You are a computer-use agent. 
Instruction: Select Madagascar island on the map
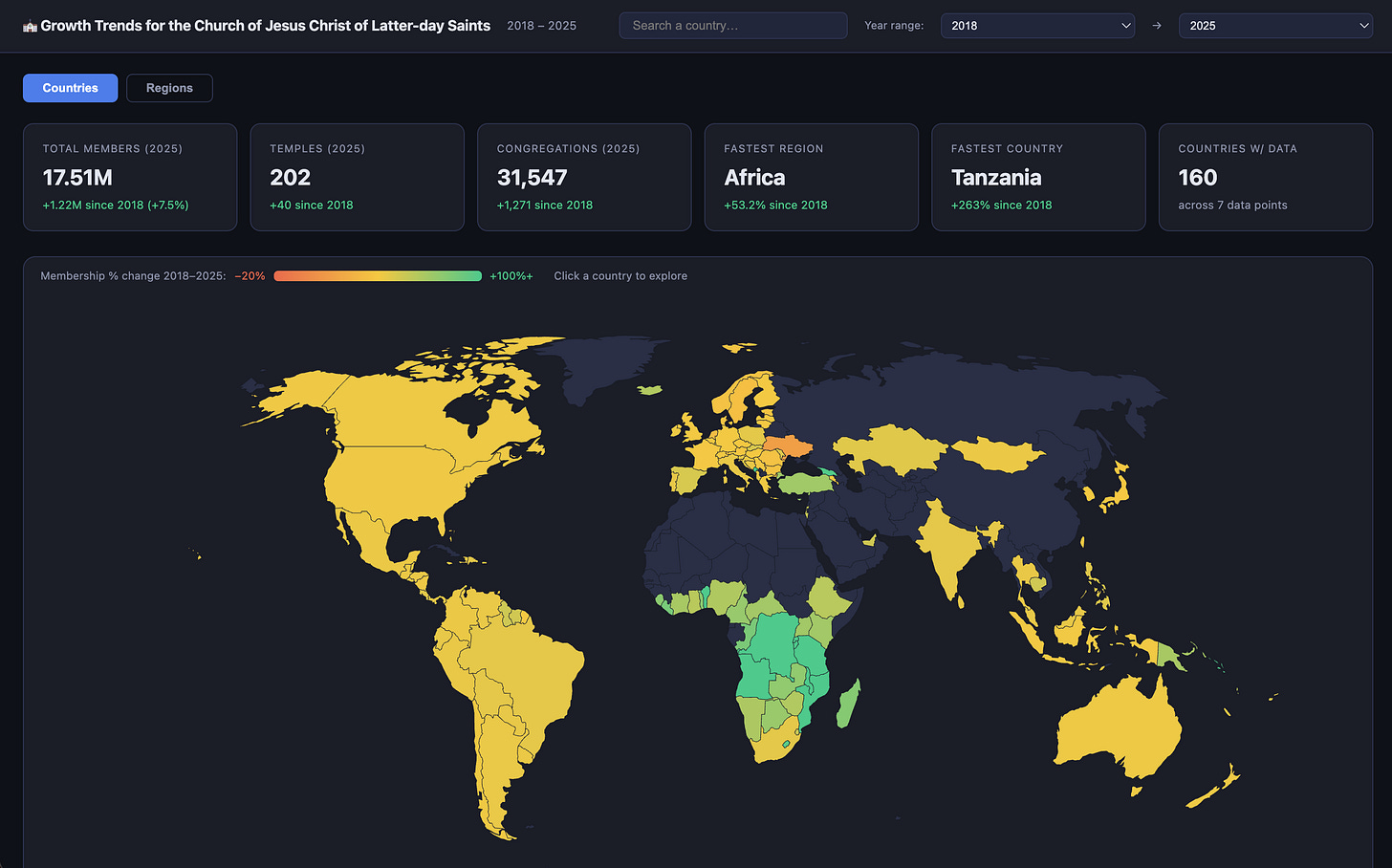coord(848,704)
